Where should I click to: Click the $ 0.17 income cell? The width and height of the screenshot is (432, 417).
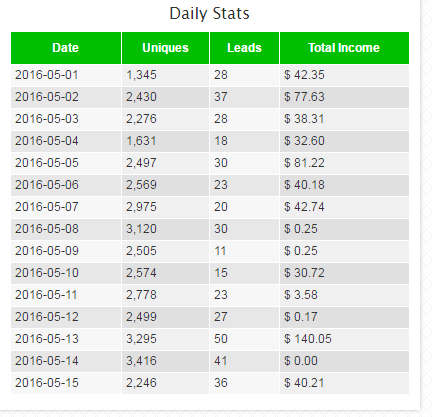344,317
